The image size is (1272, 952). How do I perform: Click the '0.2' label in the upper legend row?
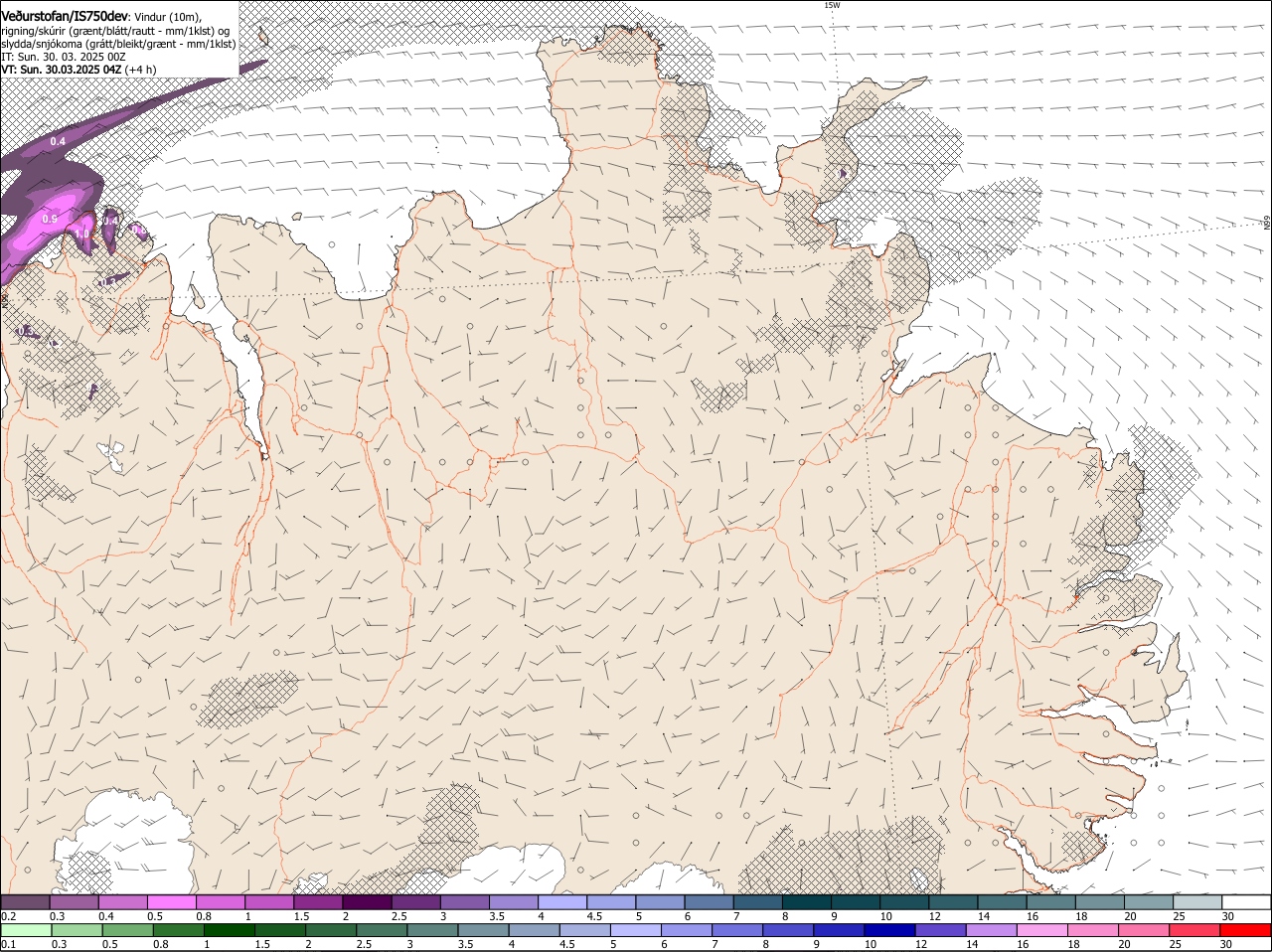[x=8, y=915]
